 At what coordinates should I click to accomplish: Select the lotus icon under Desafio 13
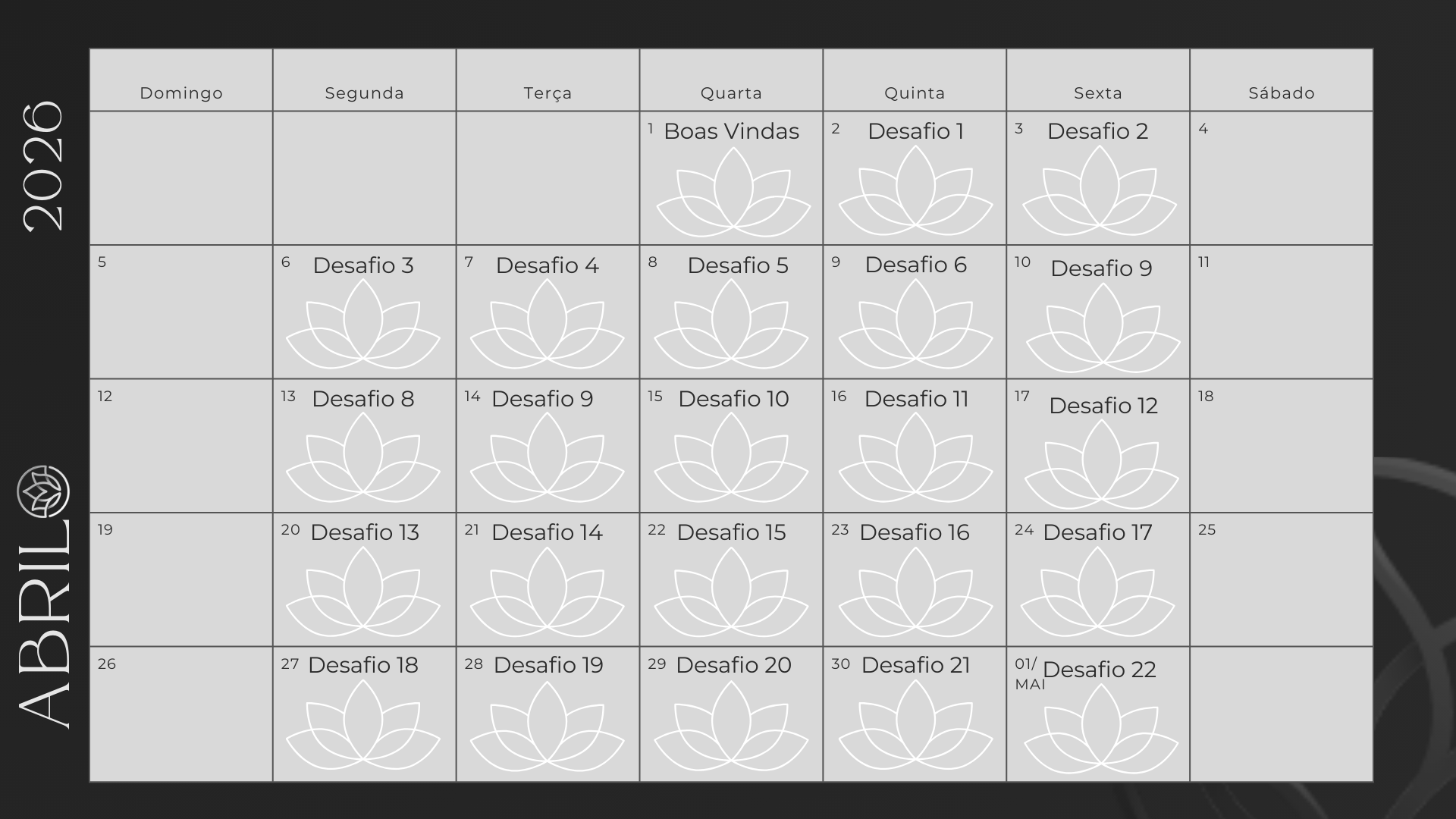362,594
